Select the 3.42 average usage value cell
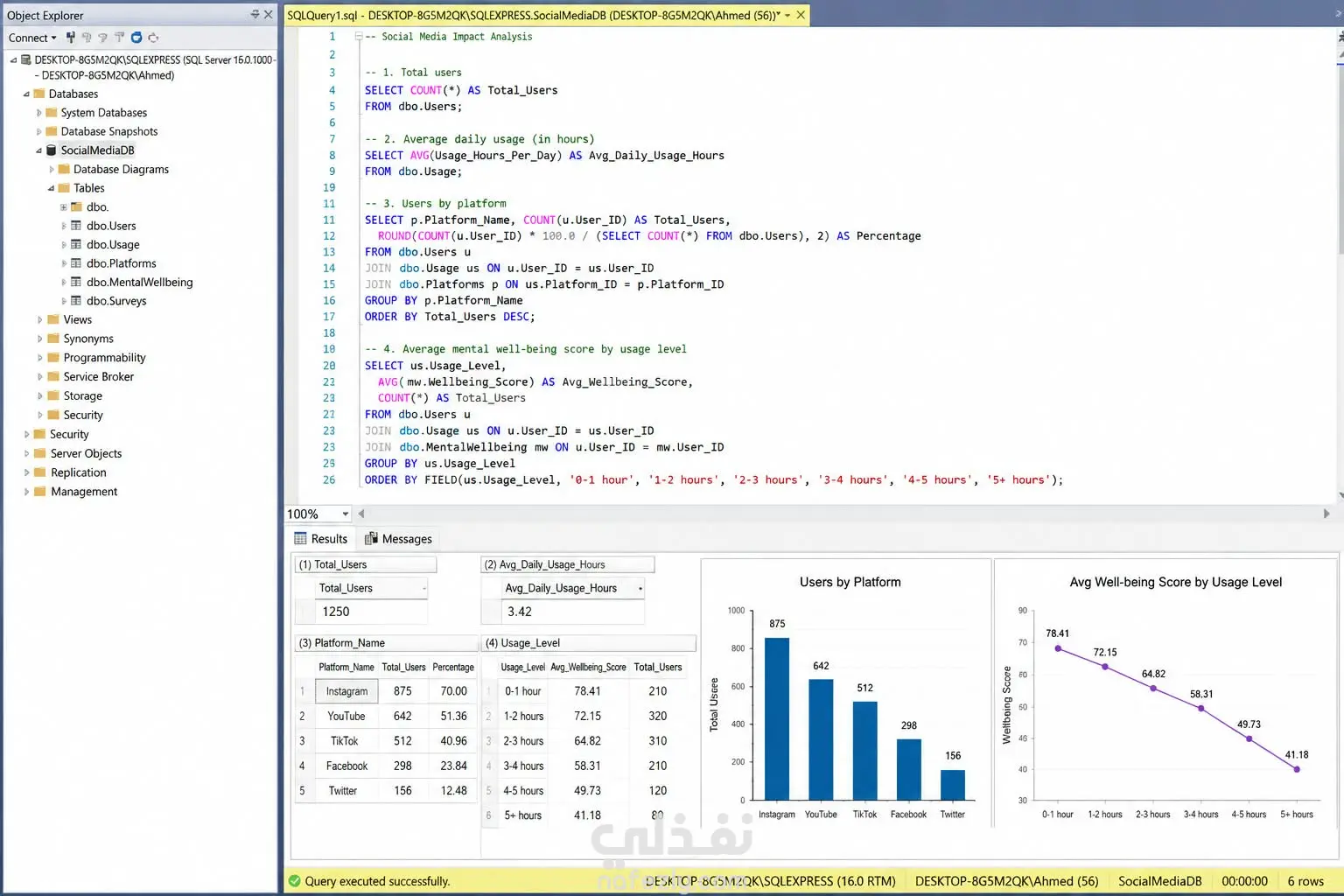The image size is (1344, 896). 572,612
